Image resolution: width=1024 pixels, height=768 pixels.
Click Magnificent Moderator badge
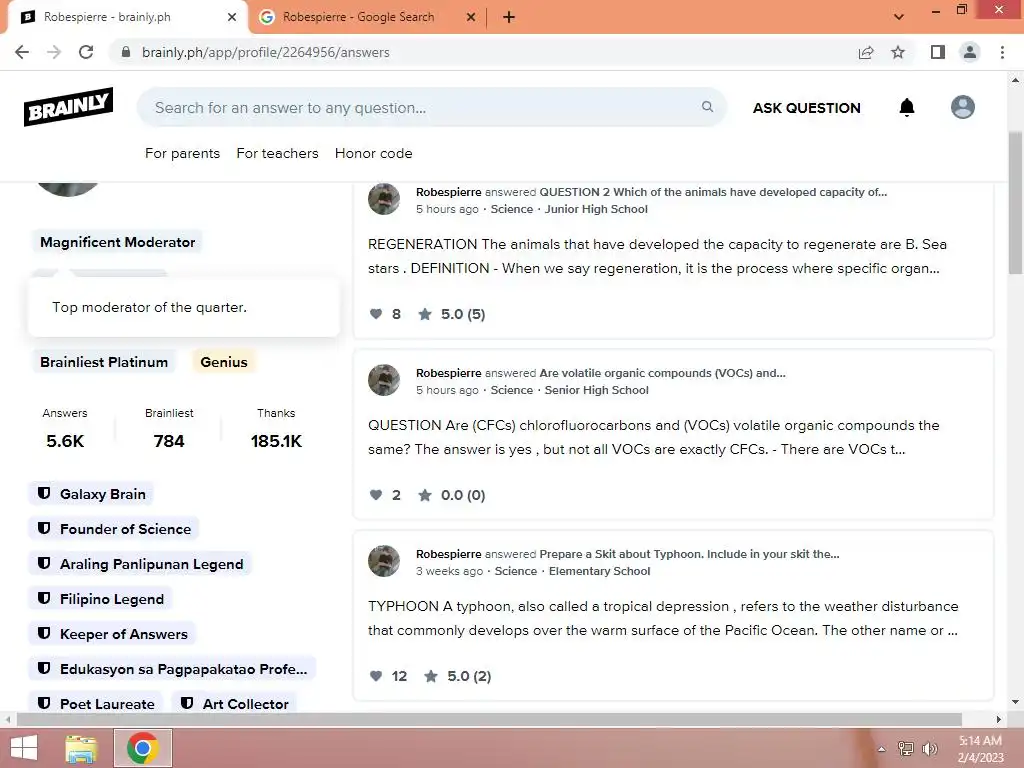pos(118,242)
